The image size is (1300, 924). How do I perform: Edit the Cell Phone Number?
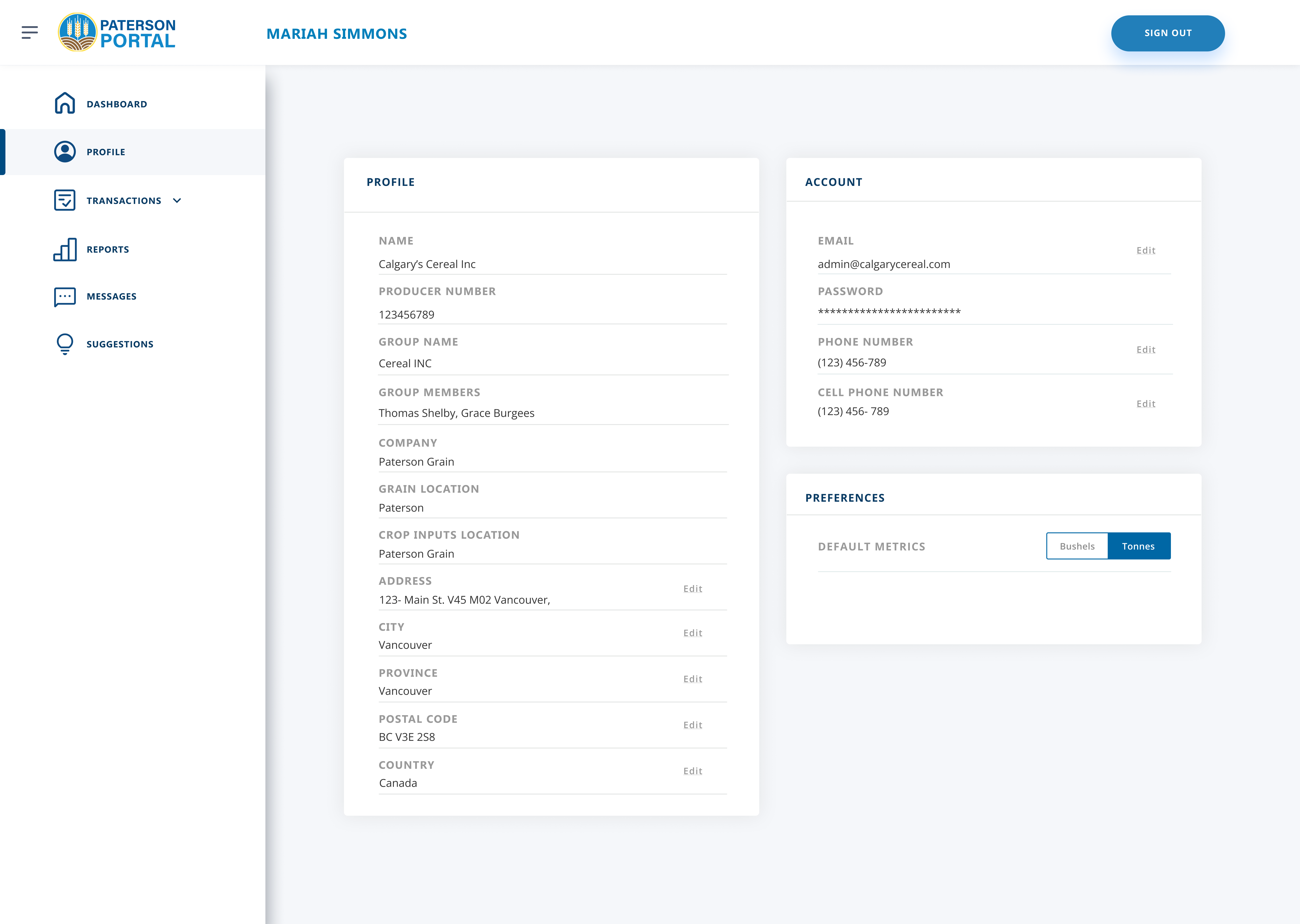pyautogui.click(x=1146, y=404)
